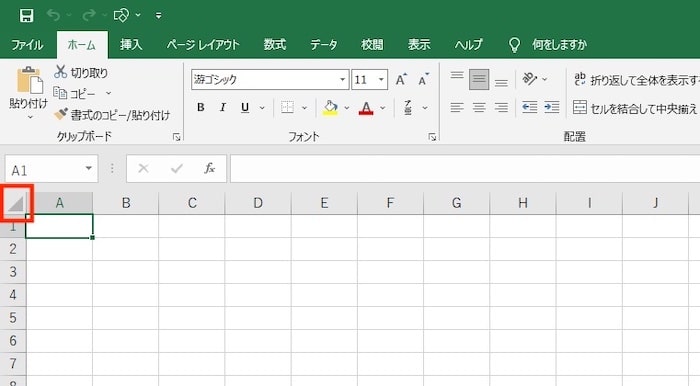Open the Name Box dropdown arrow
The width and height of the screenshot is (700, 386).
tap(88, 168)
